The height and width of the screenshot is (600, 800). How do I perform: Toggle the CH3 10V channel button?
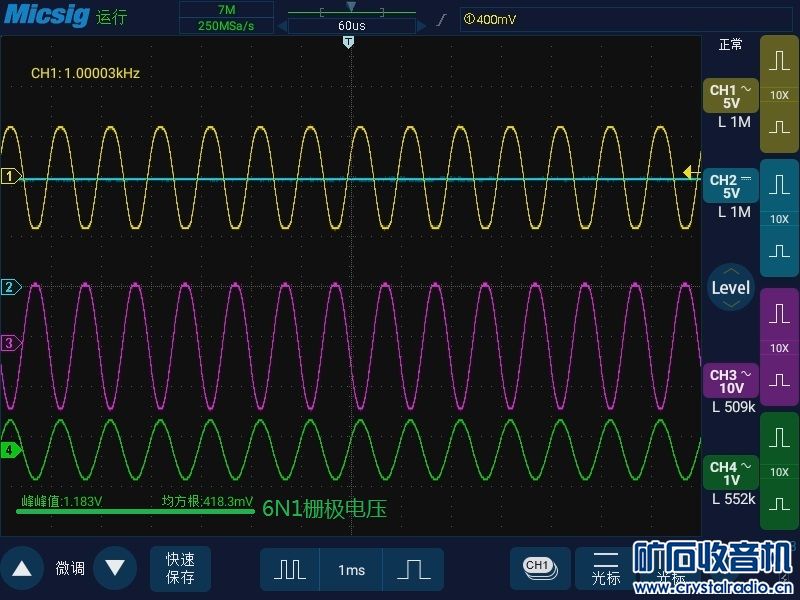click(x=731, y=381)
